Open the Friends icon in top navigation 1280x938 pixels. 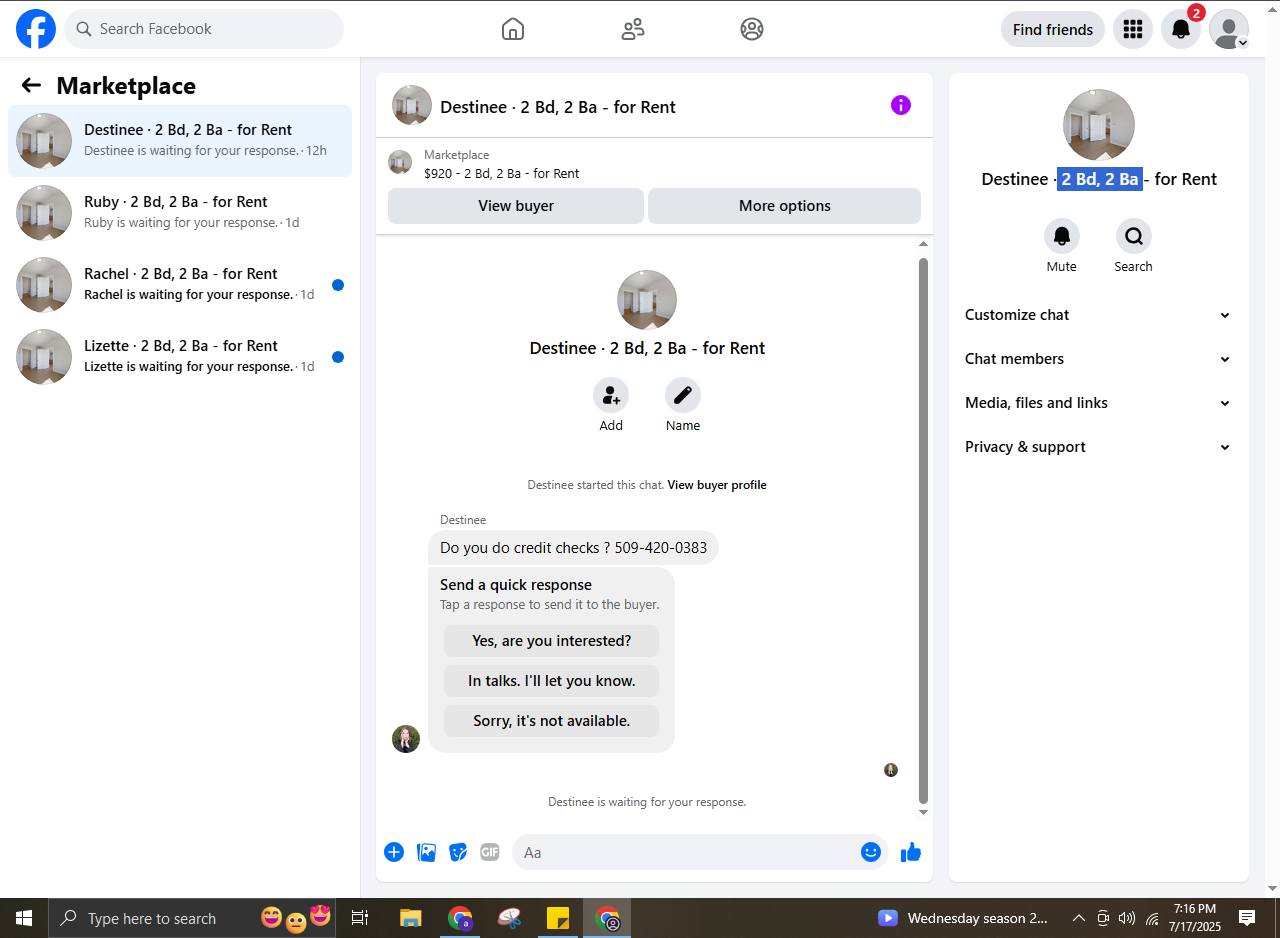[633, 29]
